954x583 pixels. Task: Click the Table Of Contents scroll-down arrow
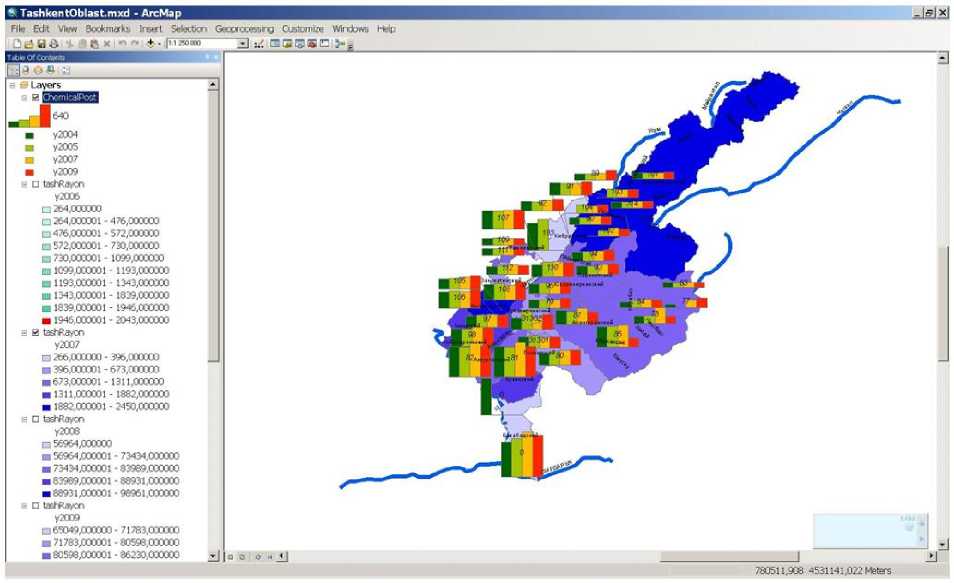[x=213, y=554]
